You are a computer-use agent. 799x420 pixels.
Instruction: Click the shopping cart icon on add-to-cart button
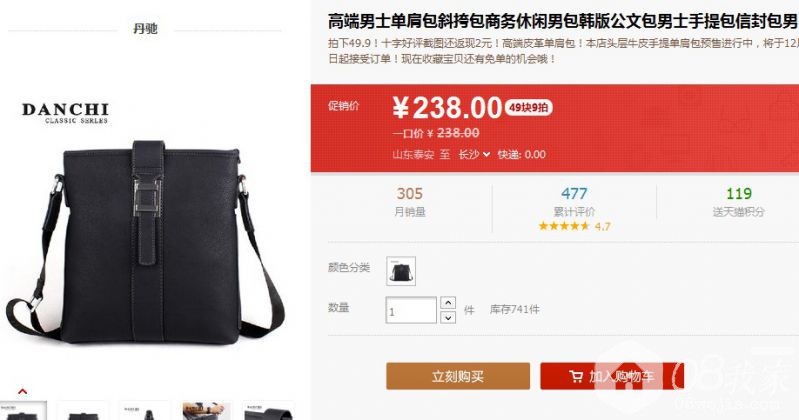click(576, 377)
